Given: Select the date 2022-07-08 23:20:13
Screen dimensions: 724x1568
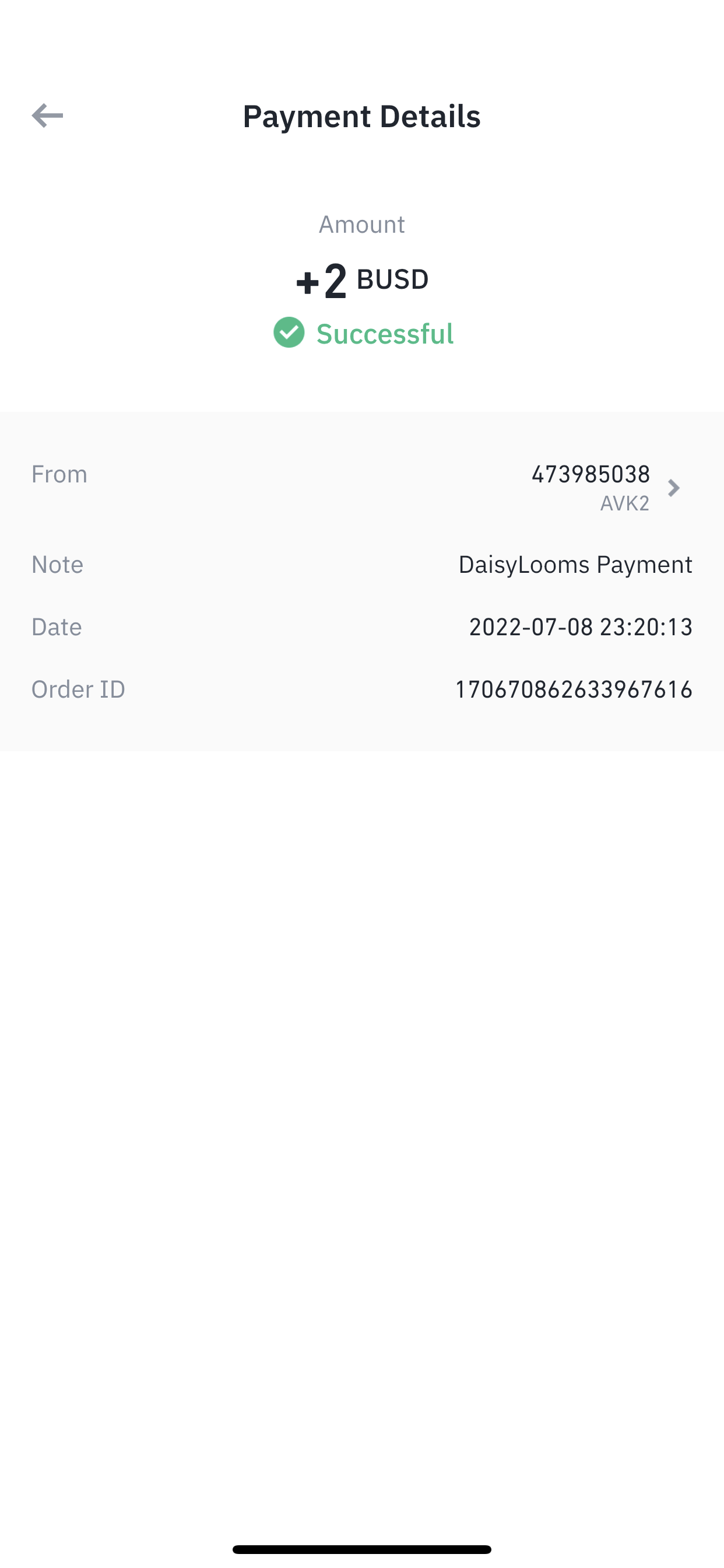Looking at the screenshot, I should 581,626.
